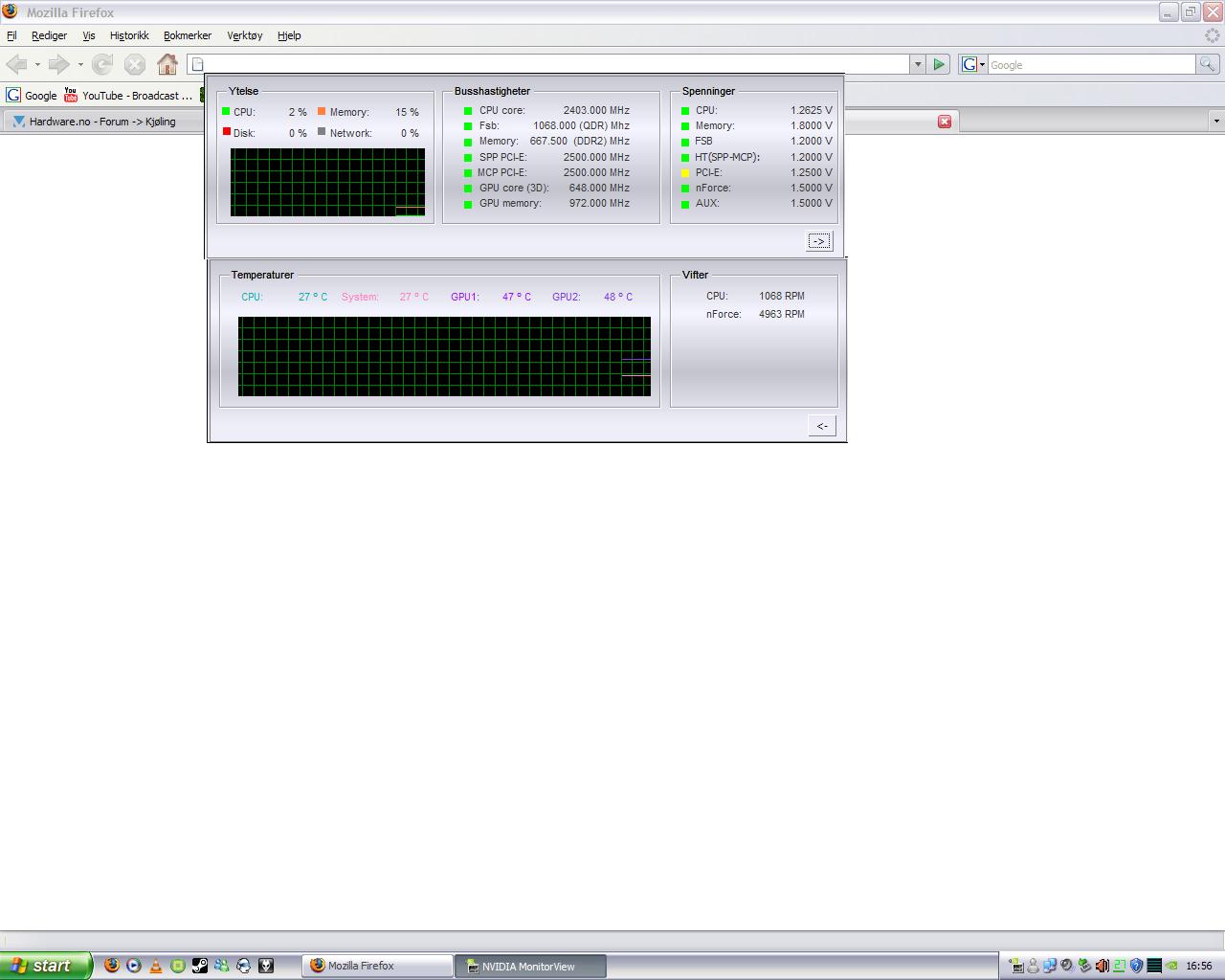This screenshot has height=980, width=1225.
Task: Select the Hardware.no Forum Kjøling tab
Action: point(102,122)
